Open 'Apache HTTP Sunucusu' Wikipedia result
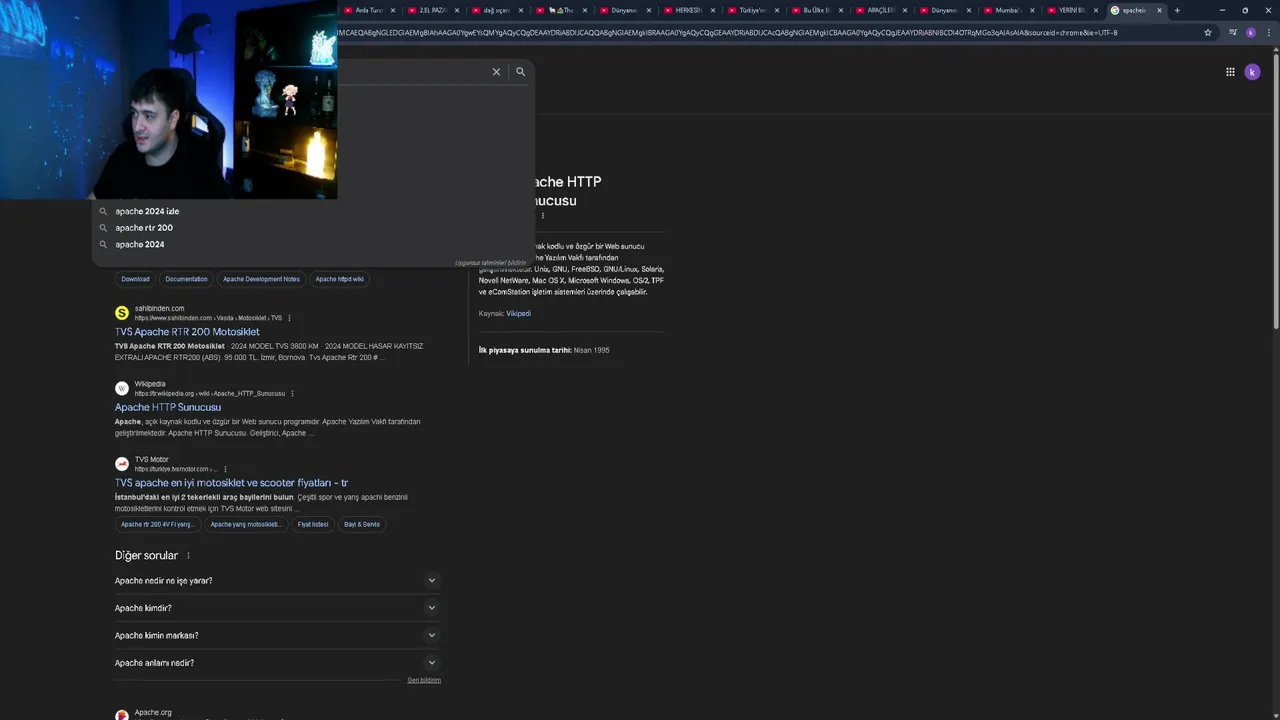 coord(168,407)
